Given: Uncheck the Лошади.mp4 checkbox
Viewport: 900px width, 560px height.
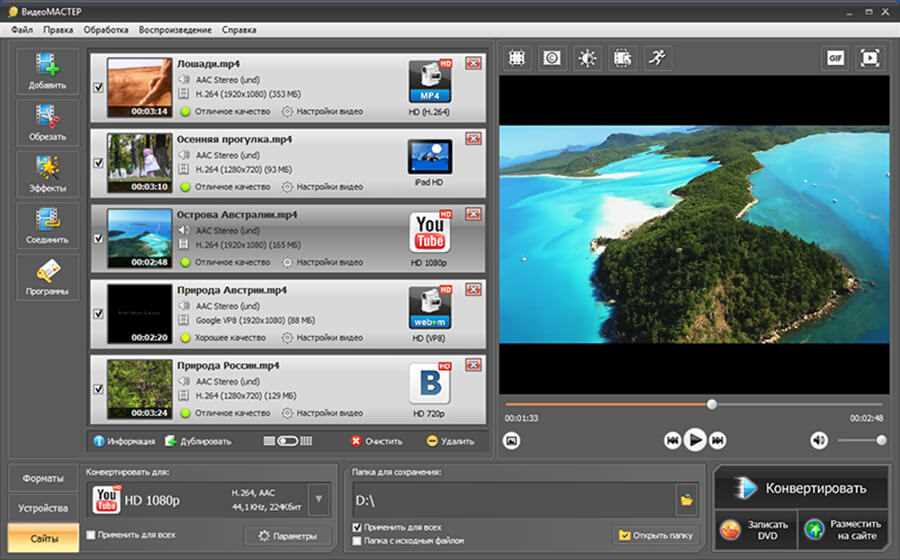Looking at the screenshot, I should pos(99,87).
